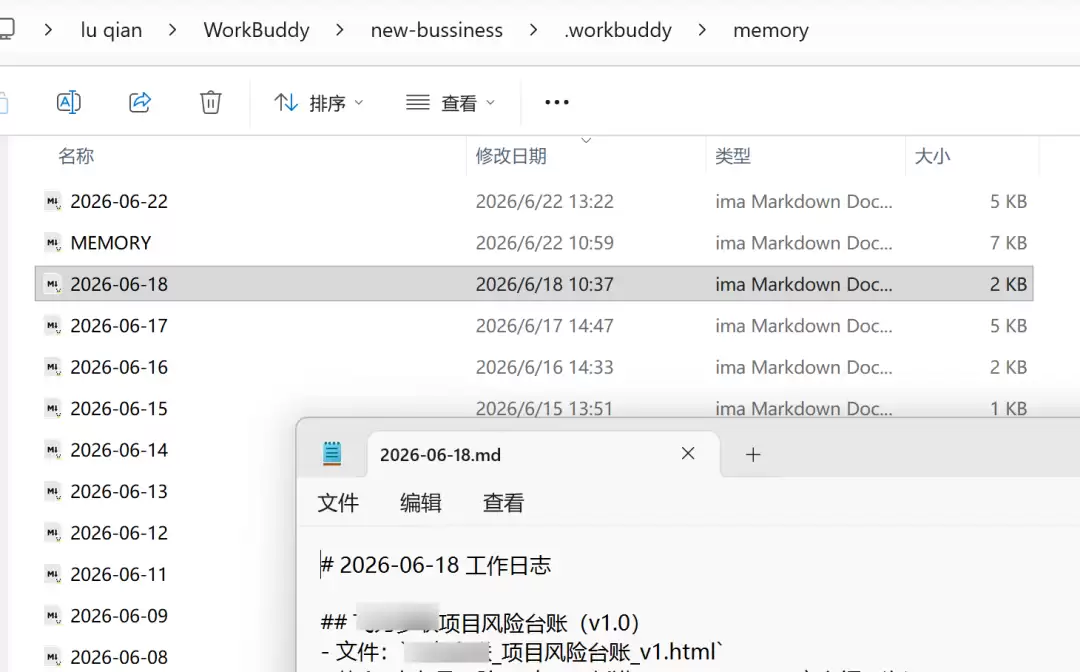Screen dimensions: 1080x672
Task: Click markdown file icon next to 2026-06-12
Action: click(x=53, y=532)
